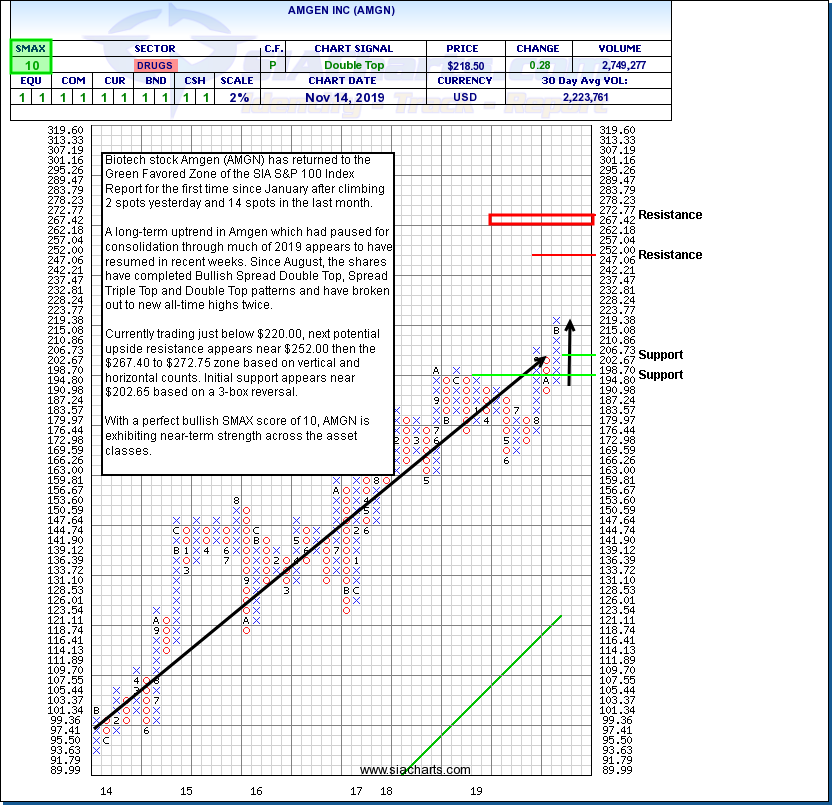Select the EQU column header
Image resolution: width=832 pixels, height=805 pixels.
[31, 81]
